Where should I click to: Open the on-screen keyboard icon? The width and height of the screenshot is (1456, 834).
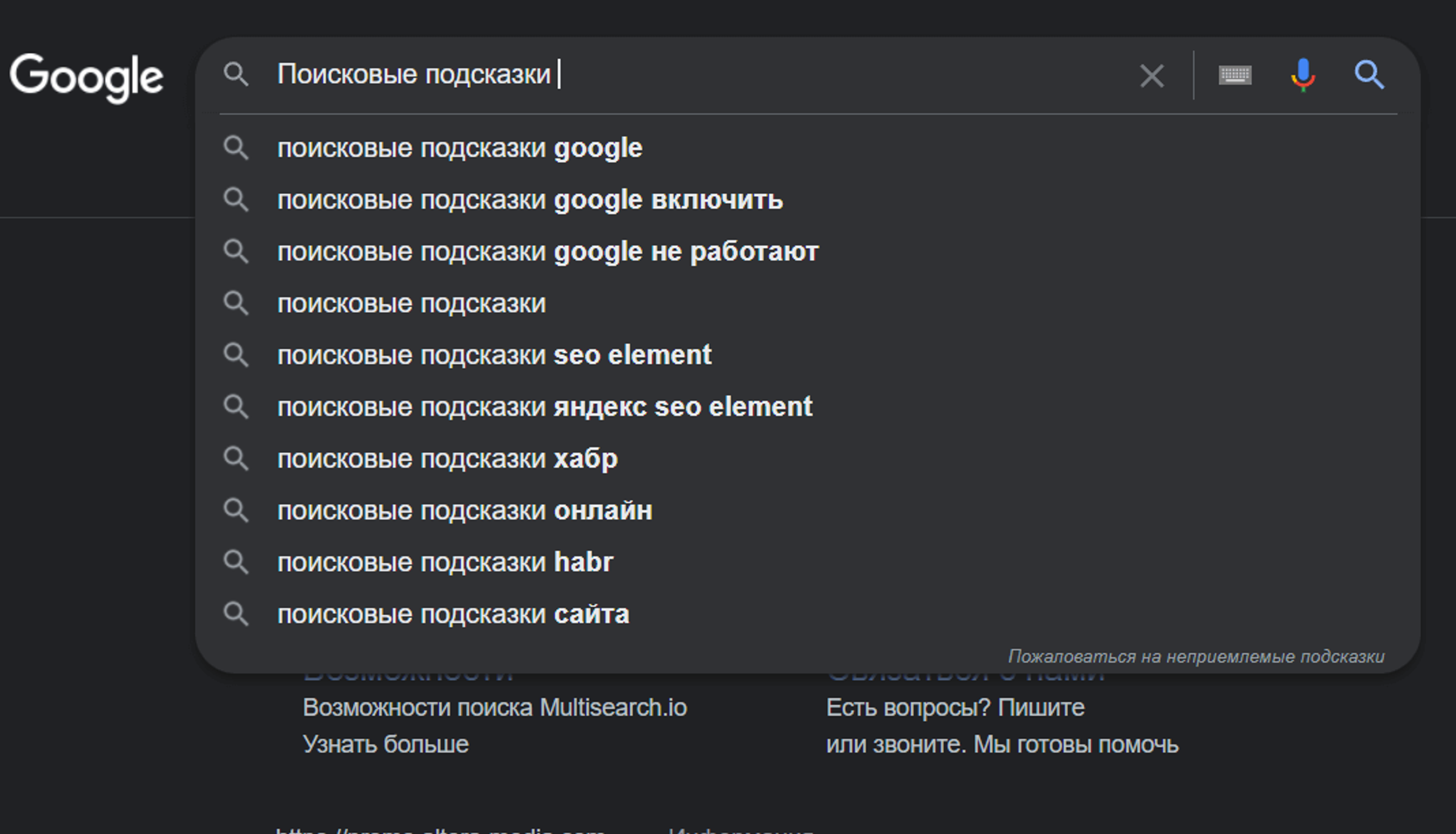pos(1235,75)
